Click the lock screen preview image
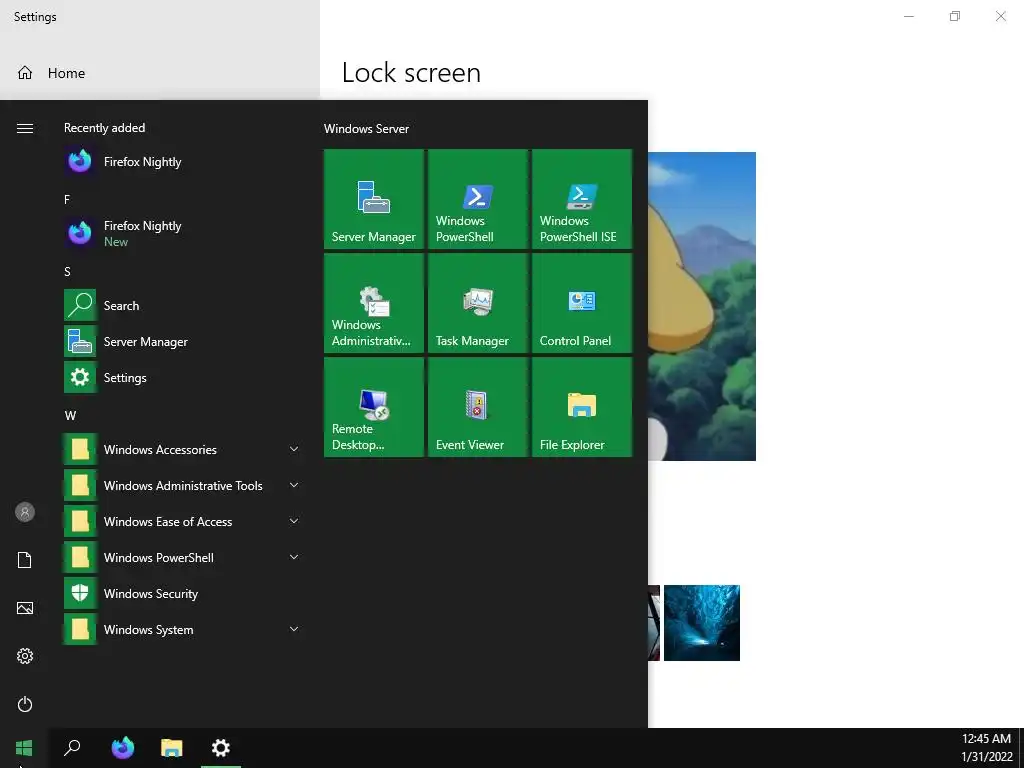Screen dimensions: 1024x768 (x=702, y=306)
